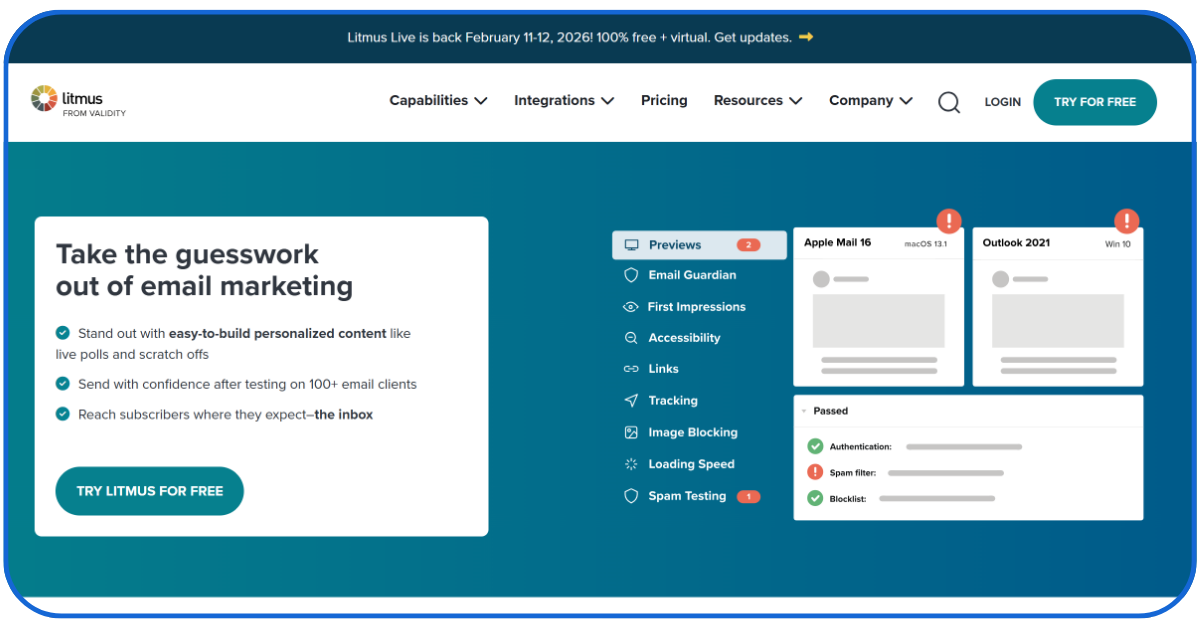Click the red alert badge on Outlook 2021

(x=1127, y=221)
